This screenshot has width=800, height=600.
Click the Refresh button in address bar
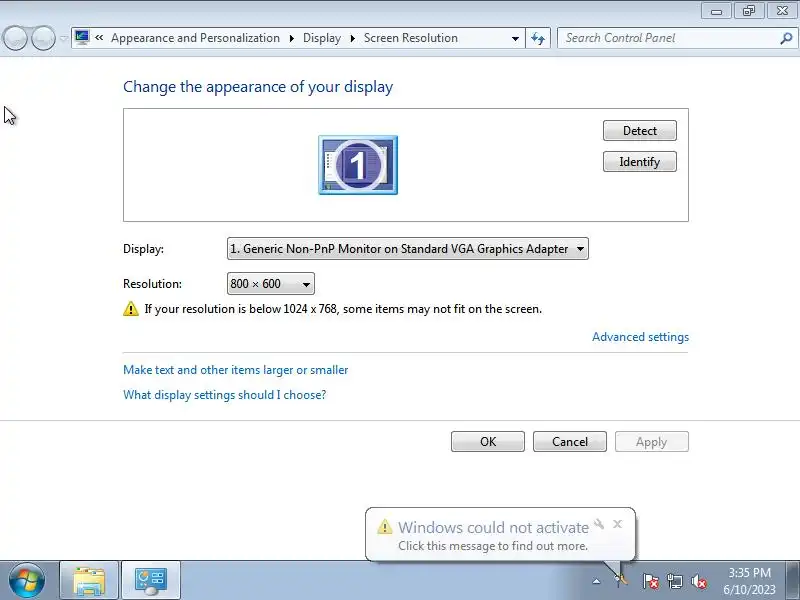pyautogui.click(x=538, y=38)
